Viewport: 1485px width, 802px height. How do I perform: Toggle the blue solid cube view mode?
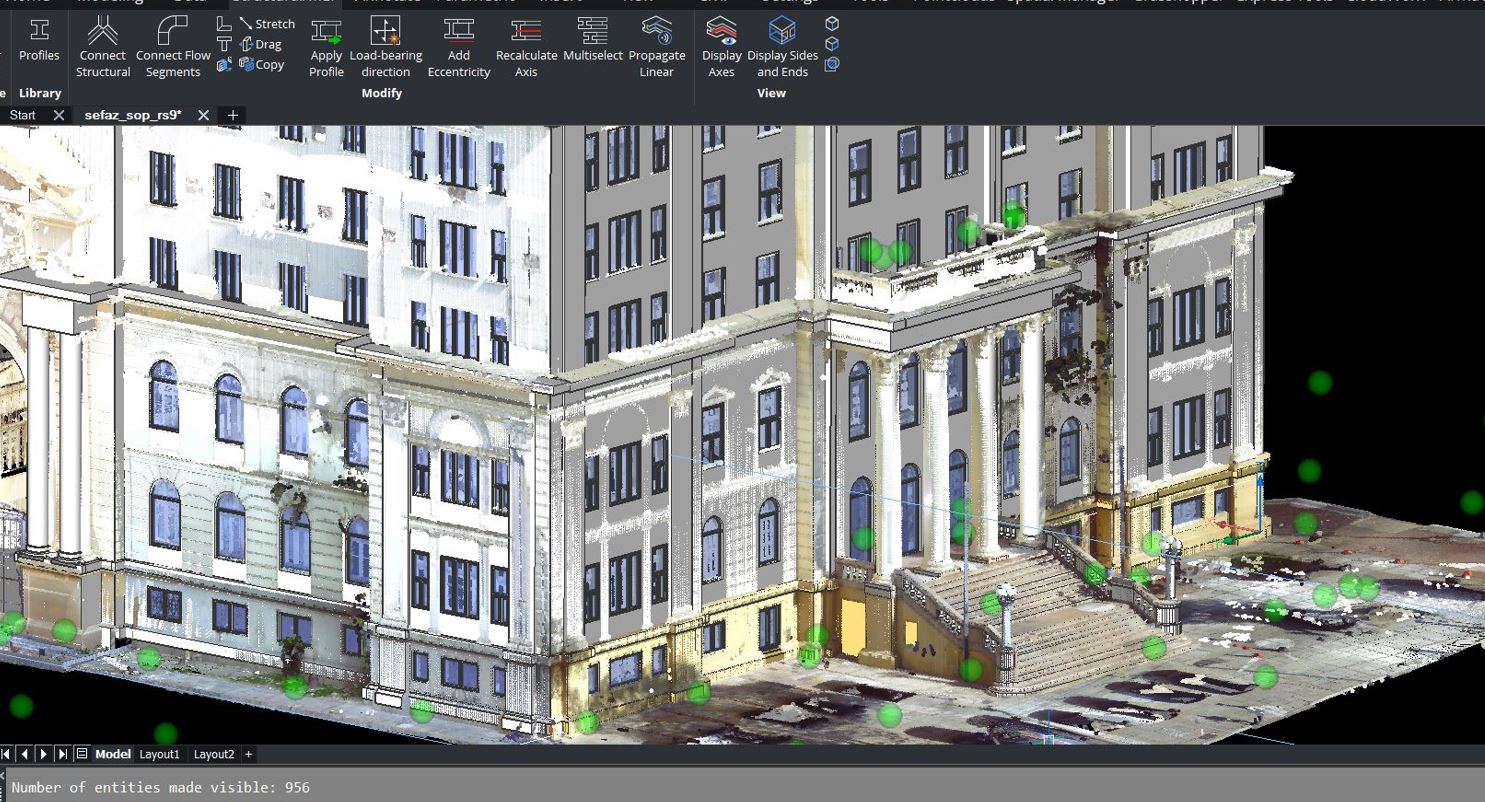tap(832, 44)
